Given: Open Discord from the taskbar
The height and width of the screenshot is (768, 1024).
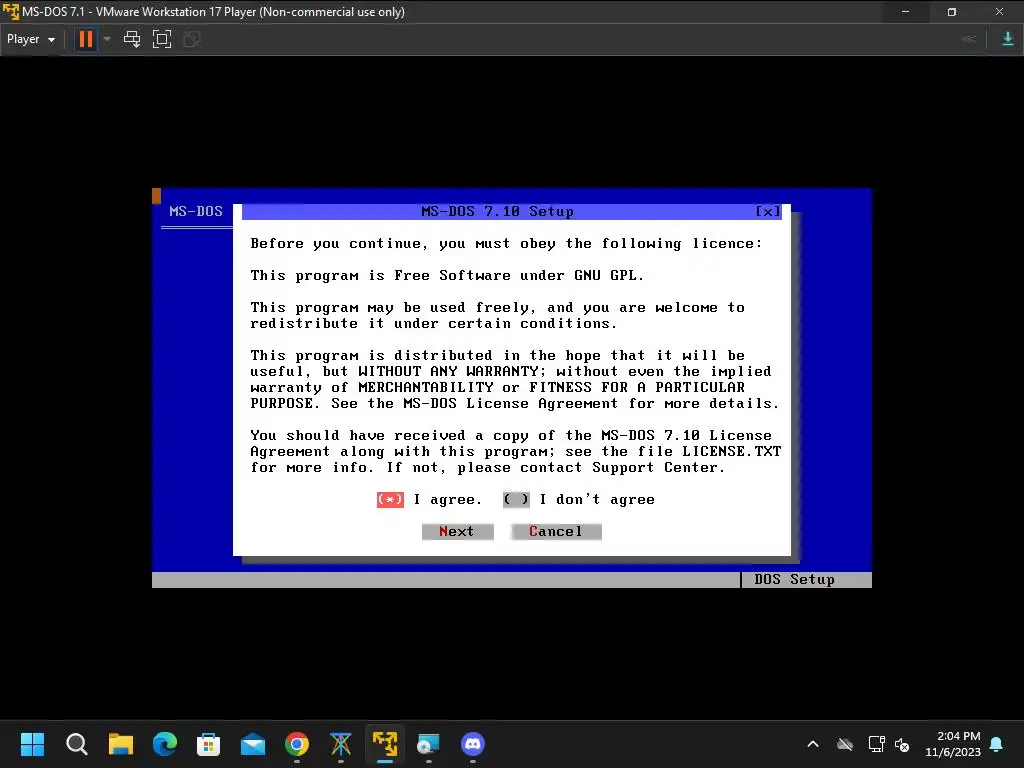Looking at the screenshot, I should click(473, 744).
